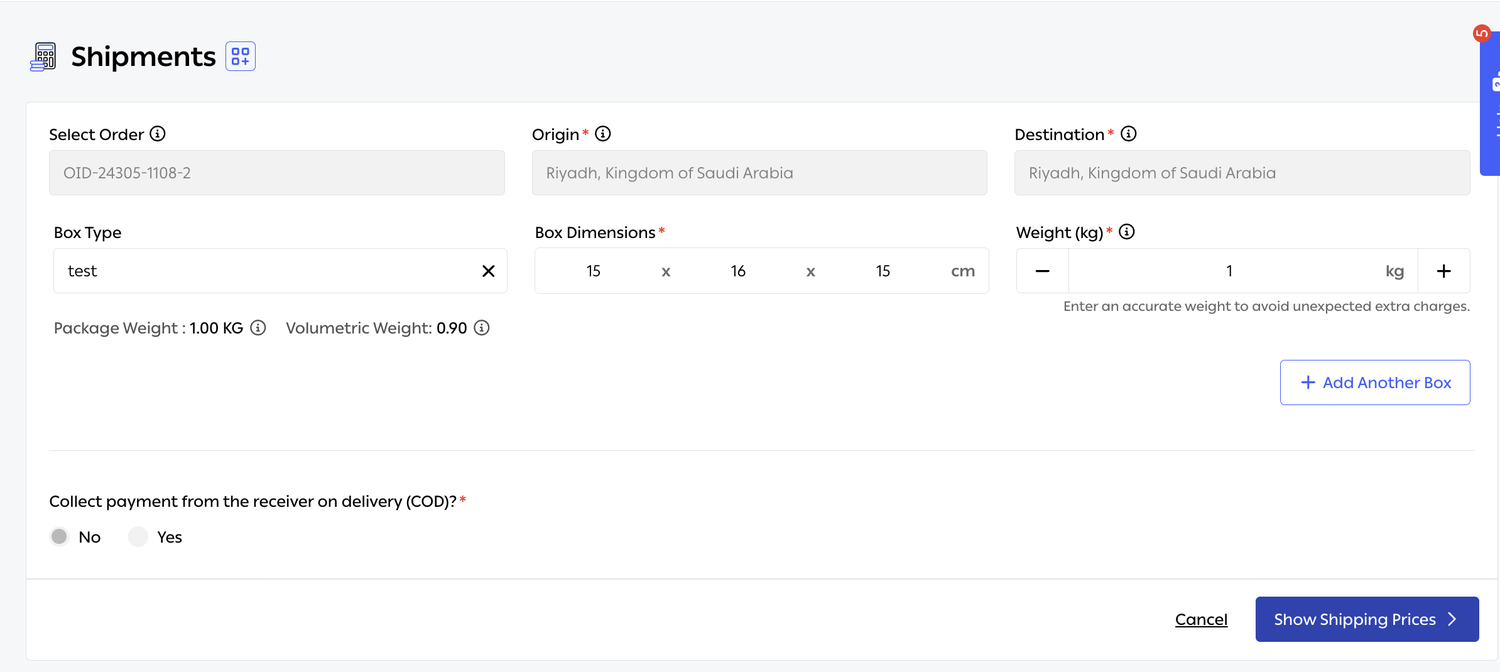Click Show Shipping Prices button
The width and height of the screenshot is (1500, 672).
[1367, 620]
